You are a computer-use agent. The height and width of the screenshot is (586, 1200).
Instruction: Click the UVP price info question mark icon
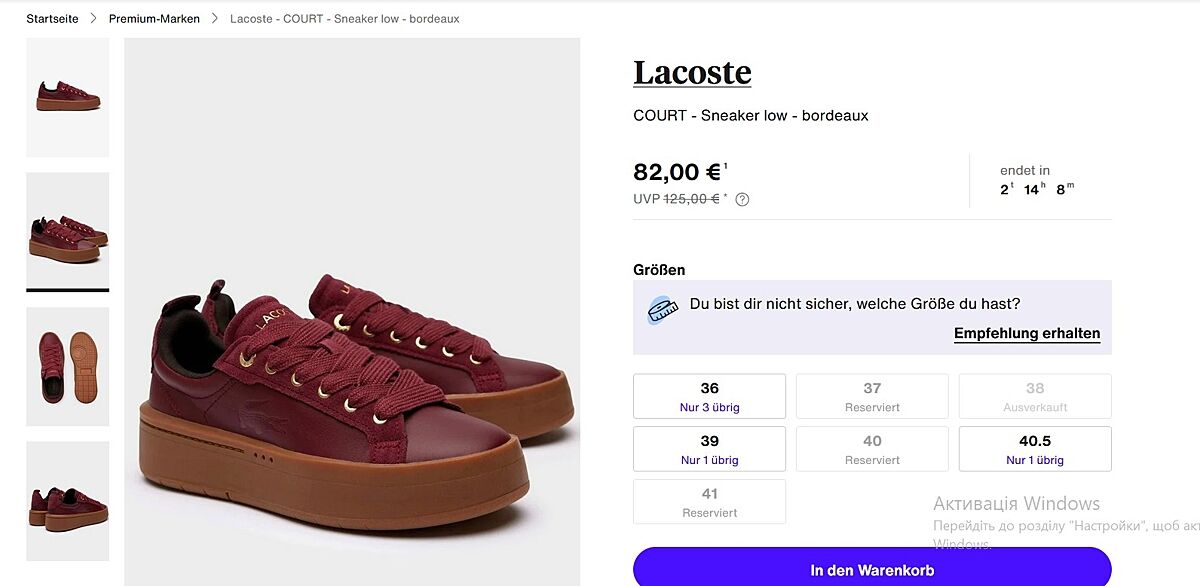point(742,199)
